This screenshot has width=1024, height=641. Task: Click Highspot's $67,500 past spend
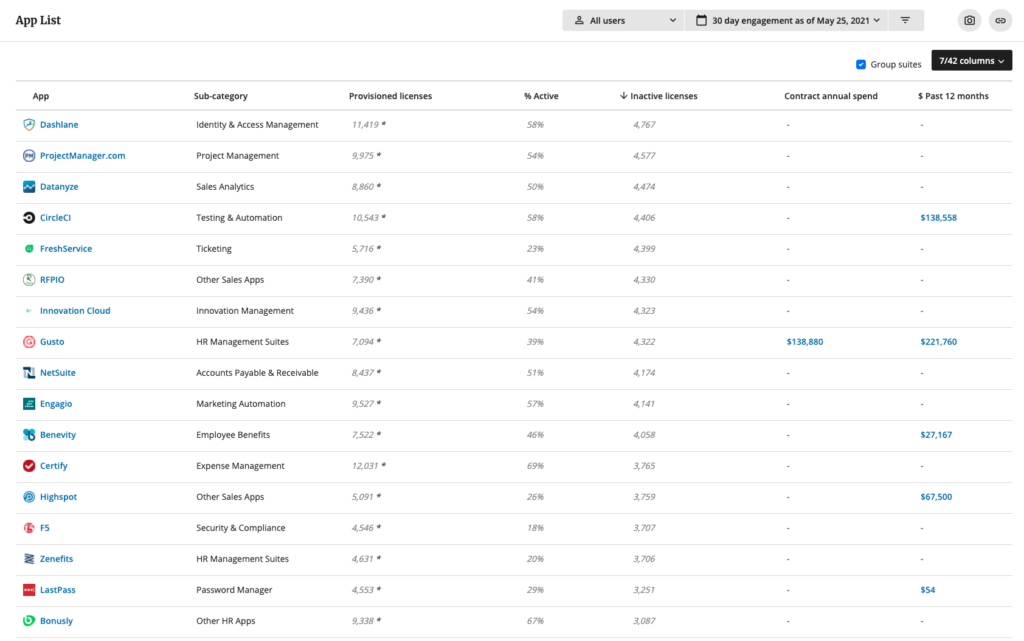coord(936,497)
